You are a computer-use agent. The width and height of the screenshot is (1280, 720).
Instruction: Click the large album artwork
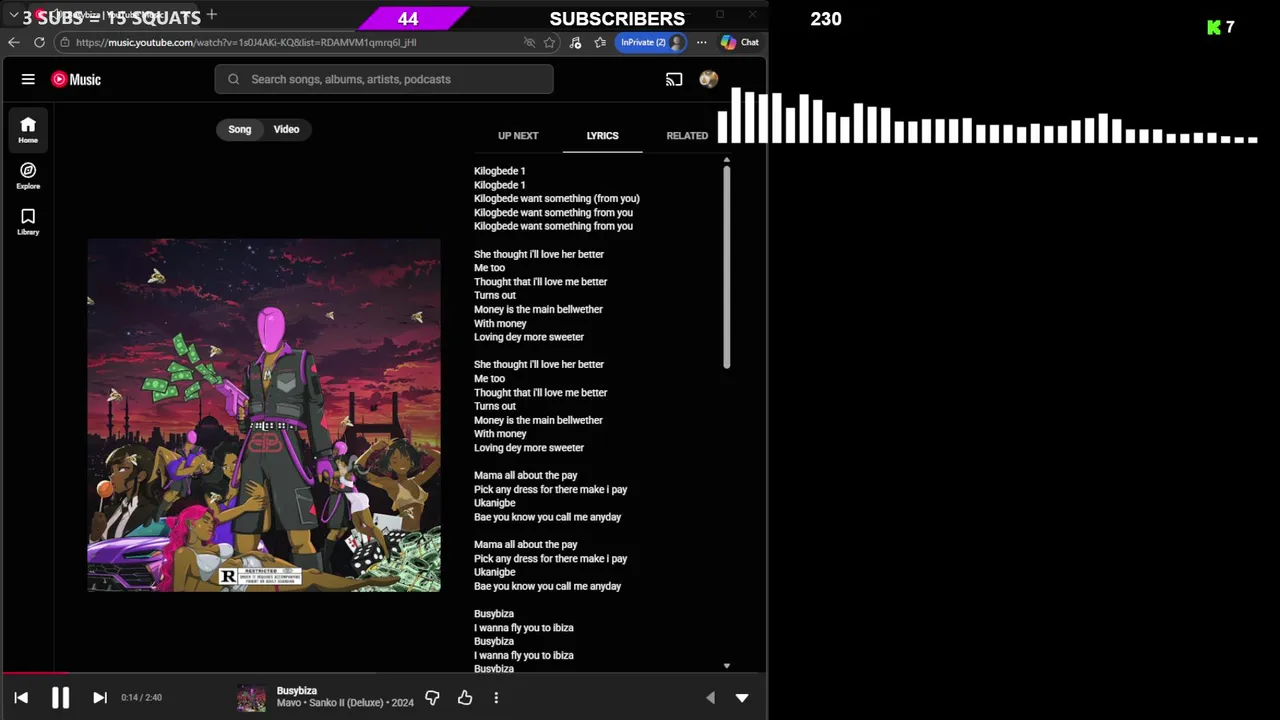click(x=264, y=415)
